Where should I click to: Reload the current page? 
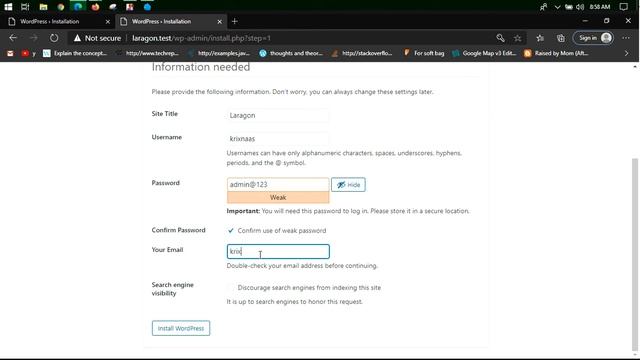click(54, 38)
